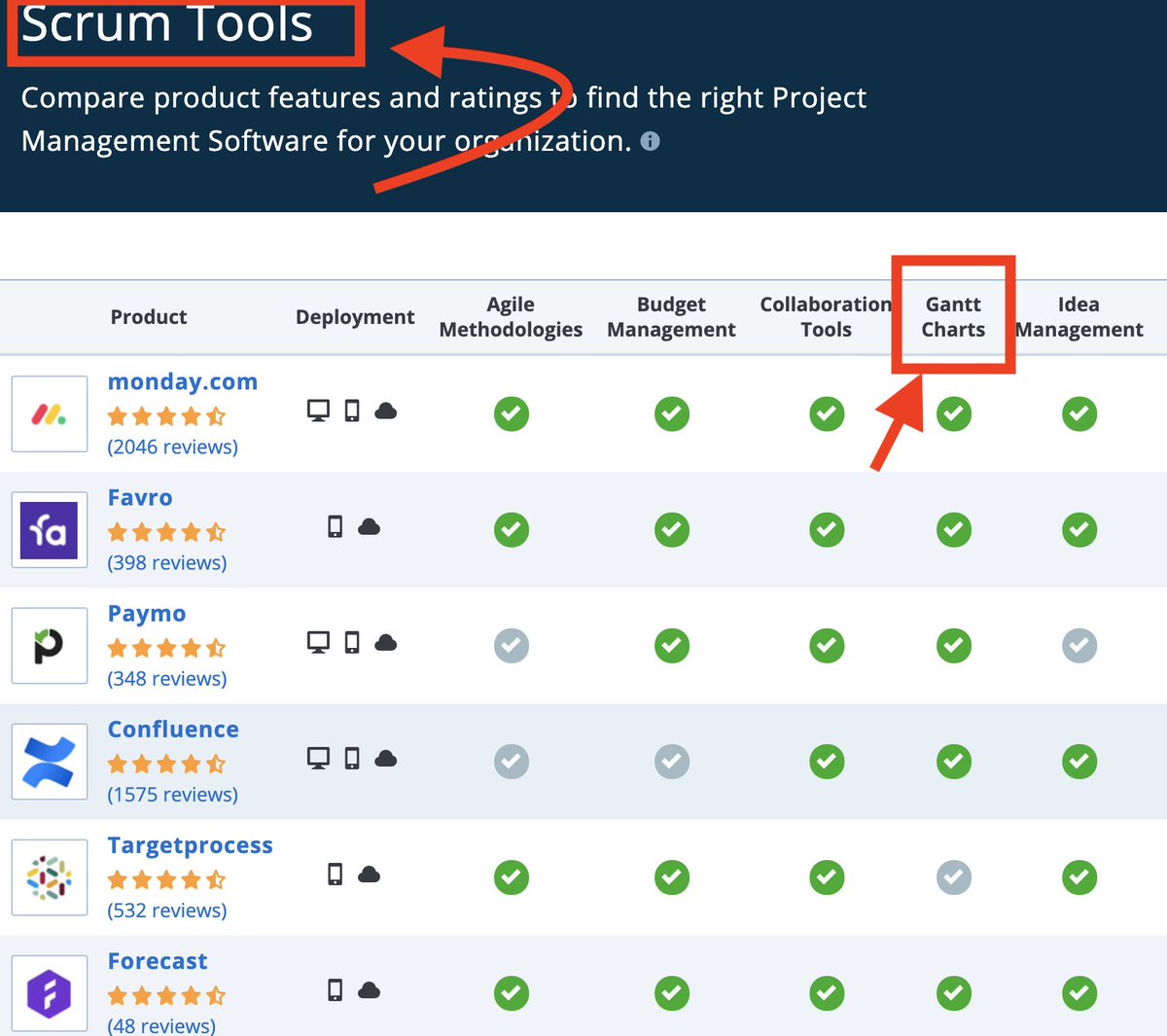Click Confluence desktop deployment icon
The height and width of the screenshot is (1036, 1167).
(x=318, y=758)
